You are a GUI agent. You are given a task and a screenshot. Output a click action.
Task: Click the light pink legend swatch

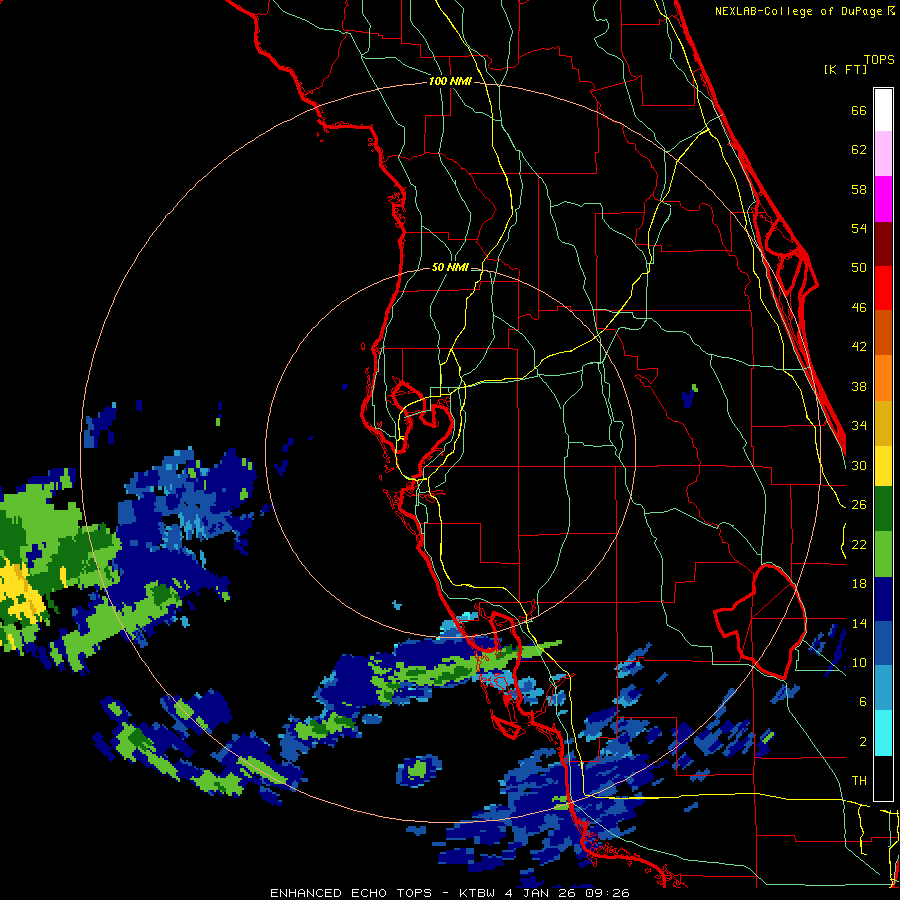[x=883, y=154]
